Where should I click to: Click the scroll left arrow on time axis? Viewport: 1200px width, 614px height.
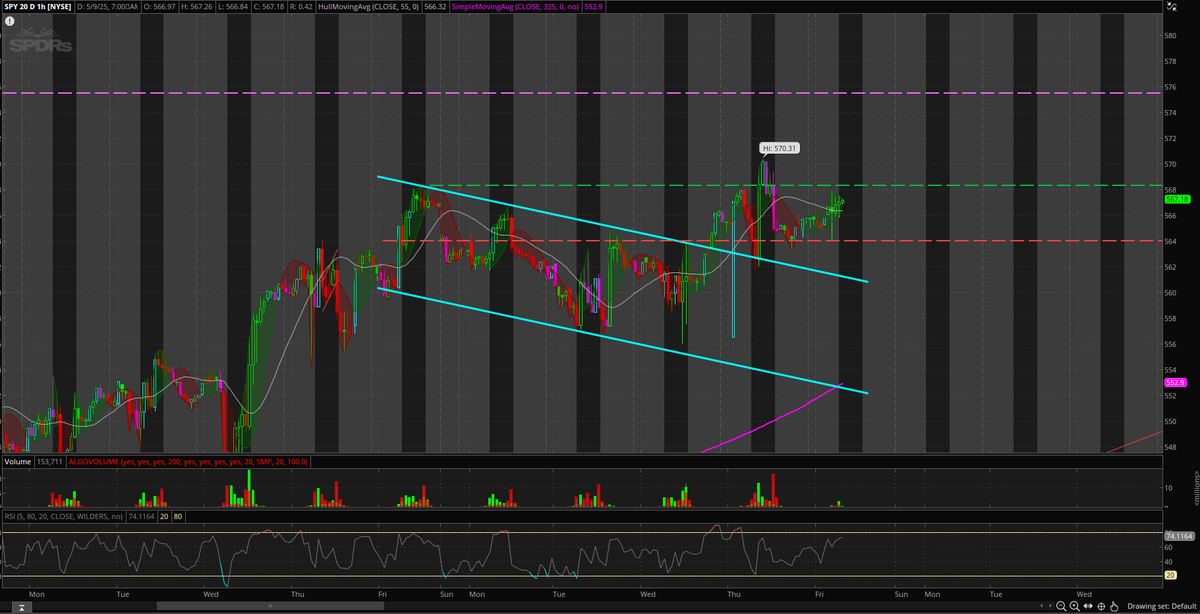[x=1042, y=606]
